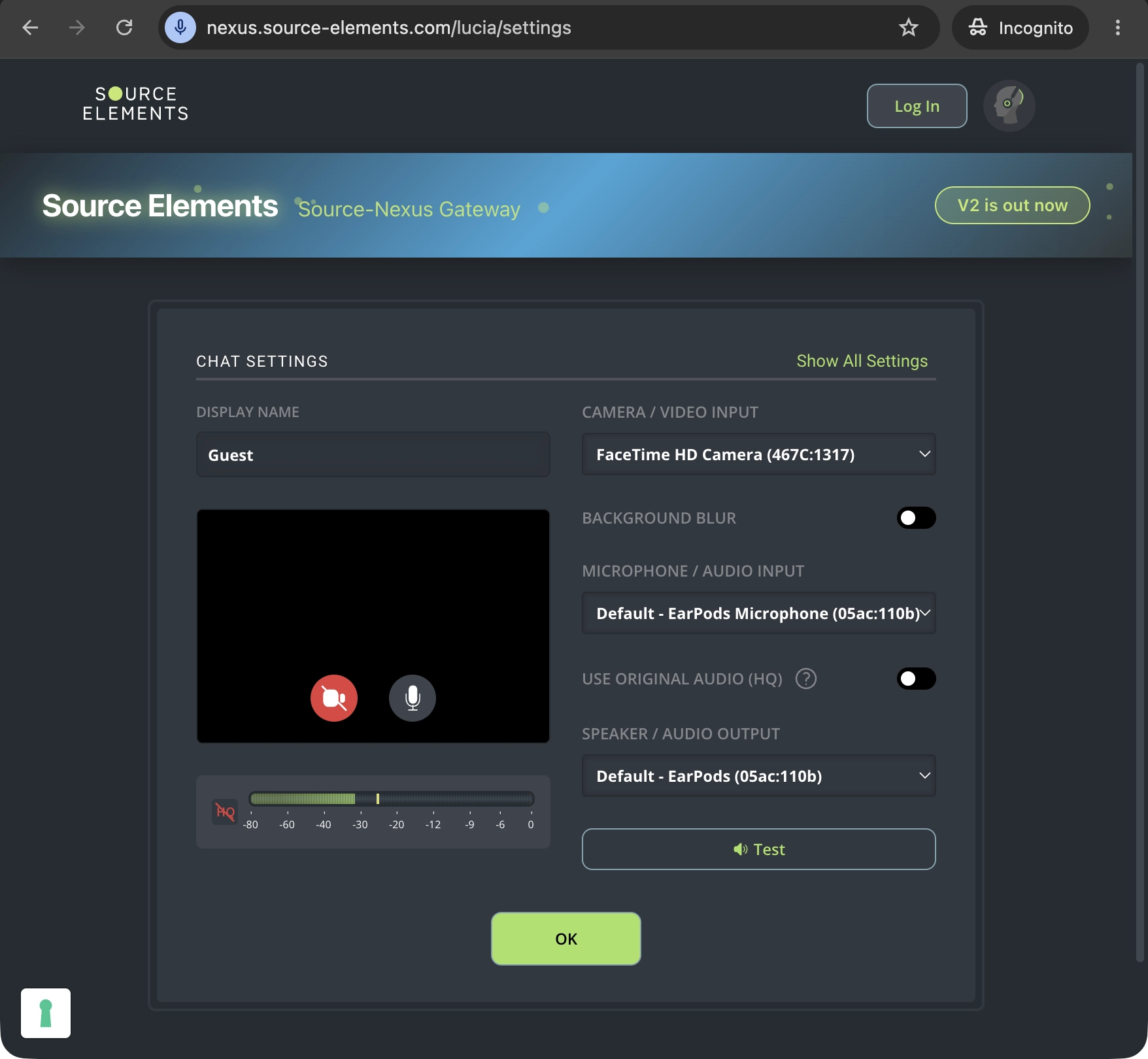Go back to the previous page
The height and width of the screenshot is (1059, 1148).
point(30,27)
